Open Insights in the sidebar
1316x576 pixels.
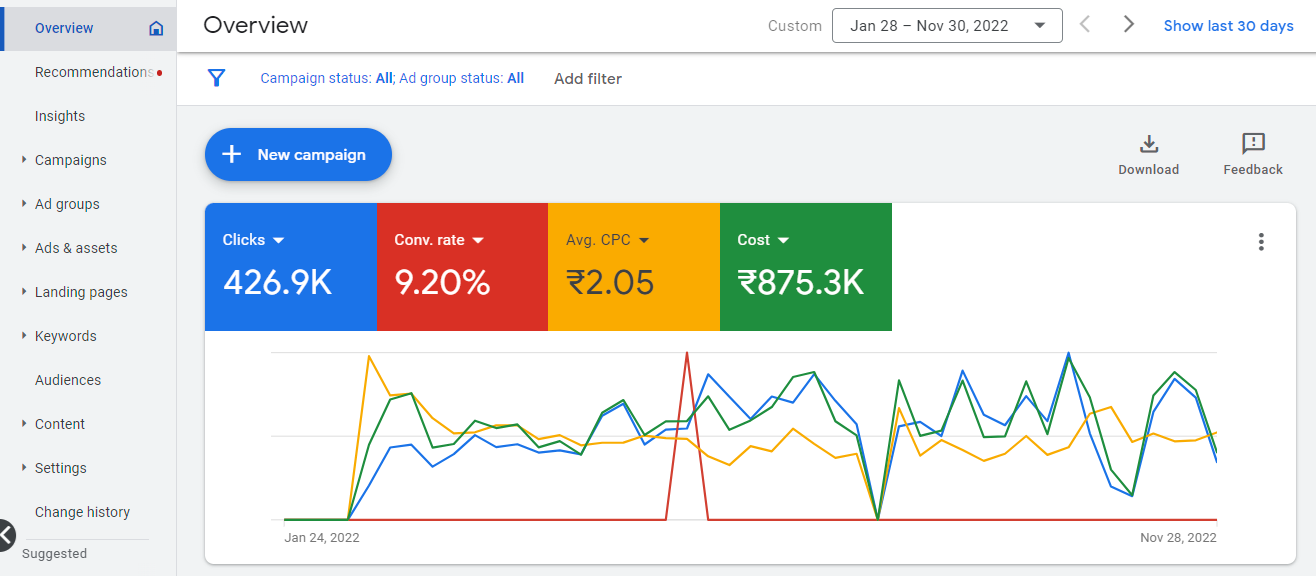pos(60,116)
